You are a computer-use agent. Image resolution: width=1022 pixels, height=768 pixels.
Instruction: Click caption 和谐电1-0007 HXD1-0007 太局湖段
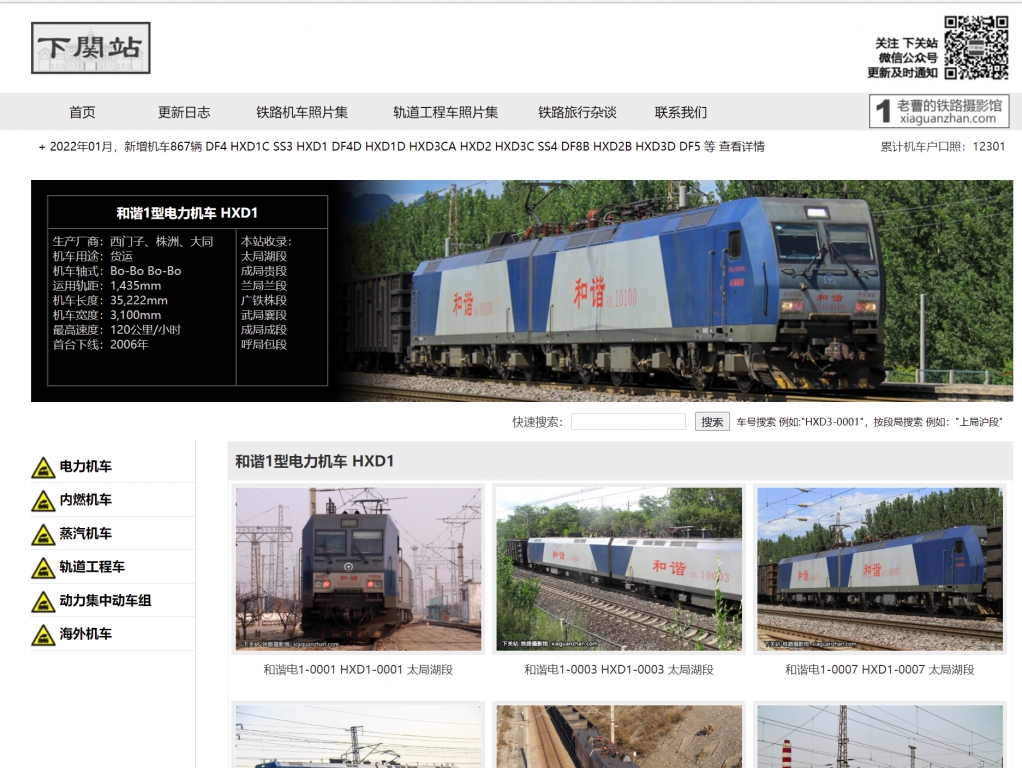(x=880, y=670)
